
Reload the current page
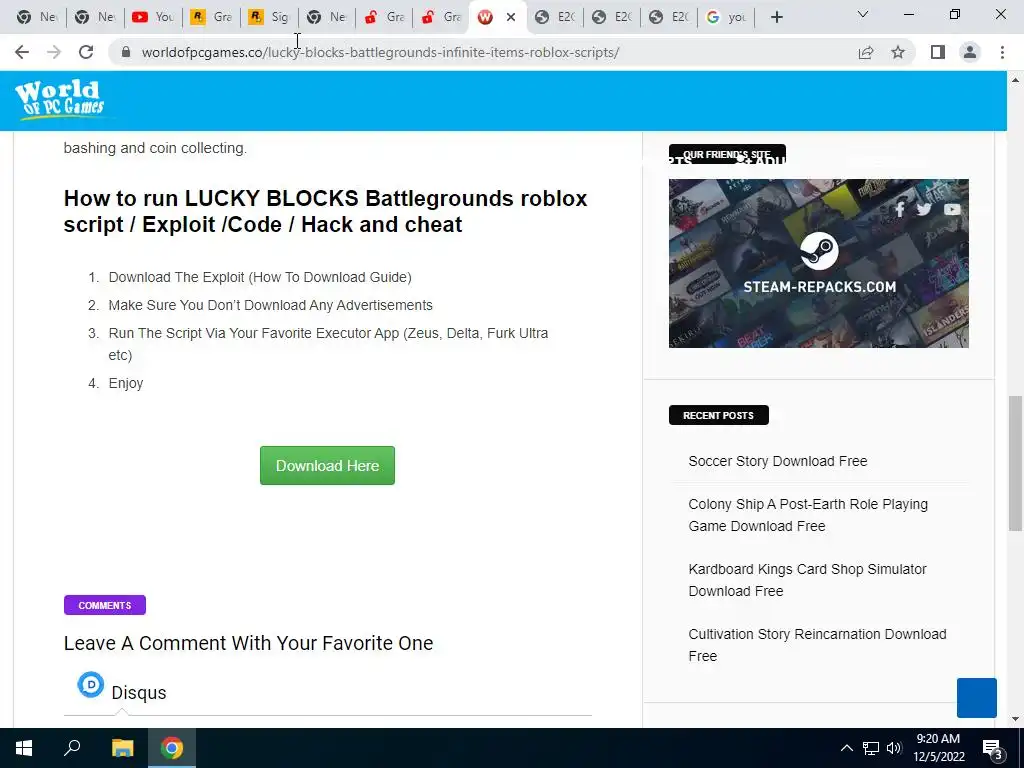pyautogui.click(x=86, y=52)
